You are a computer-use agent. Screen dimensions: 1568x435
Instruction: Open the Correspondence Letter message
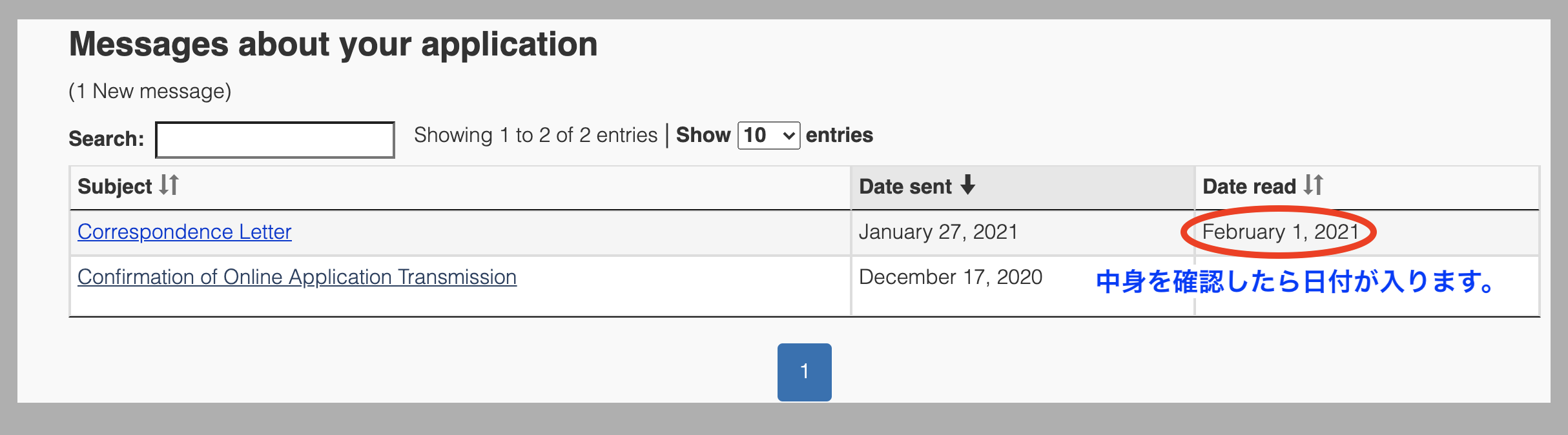tap(185, 232)
